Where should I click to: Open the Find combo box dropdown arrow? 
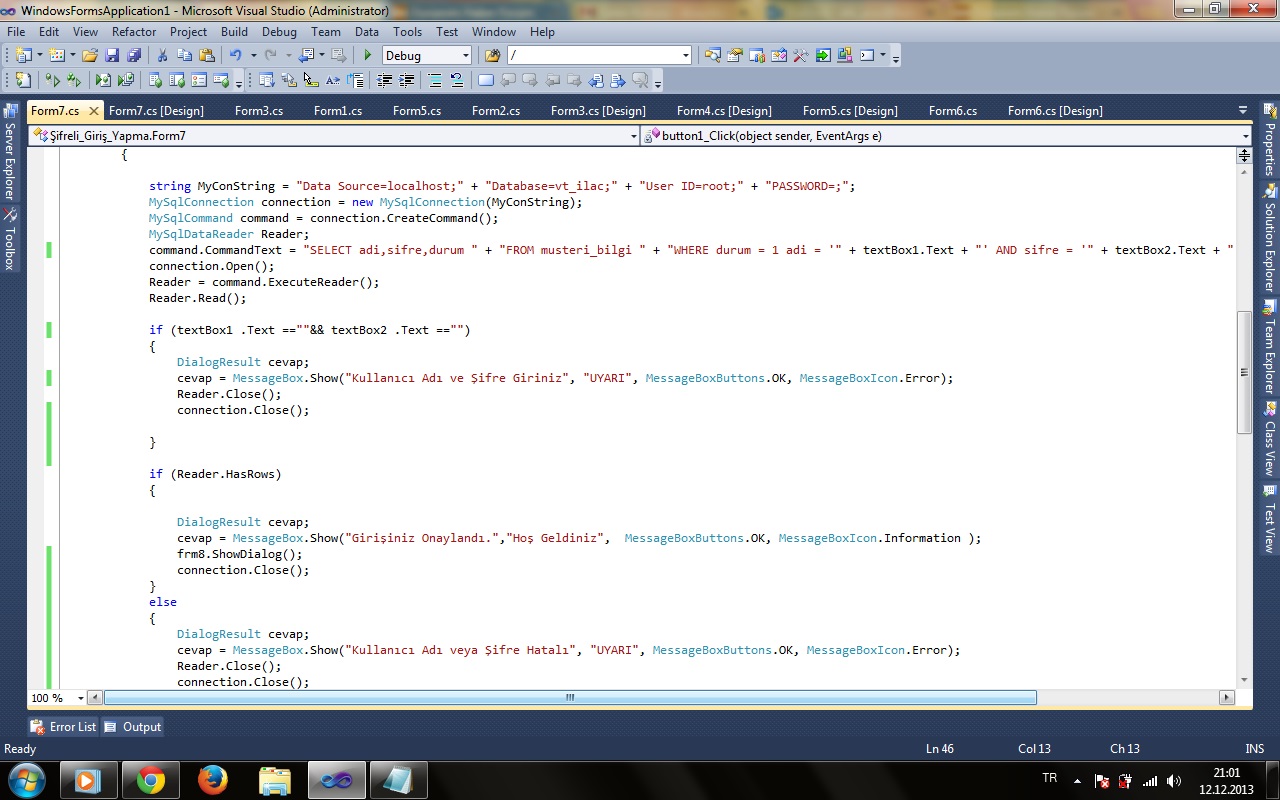pos(685,56)
